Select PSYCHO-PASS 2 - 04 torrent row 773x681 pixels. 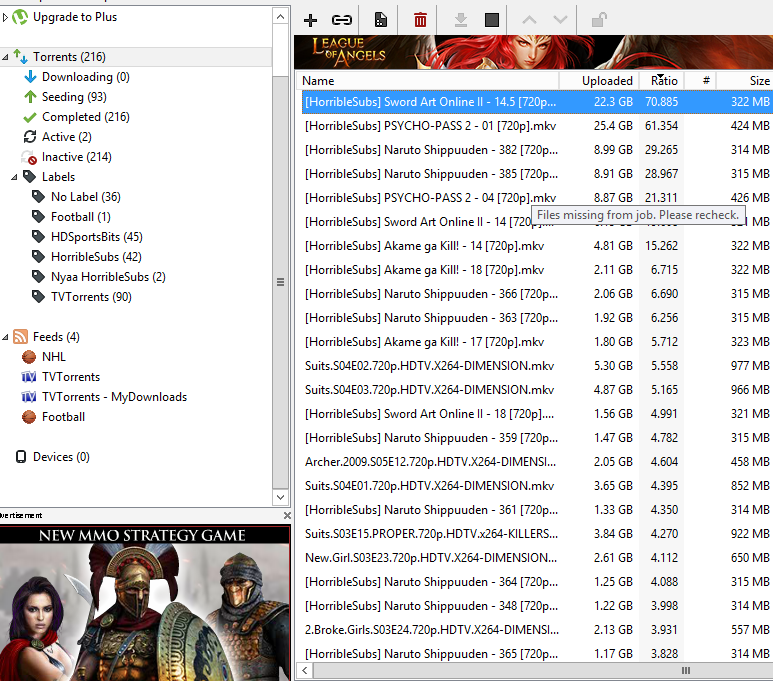click(x=537, y=198)
